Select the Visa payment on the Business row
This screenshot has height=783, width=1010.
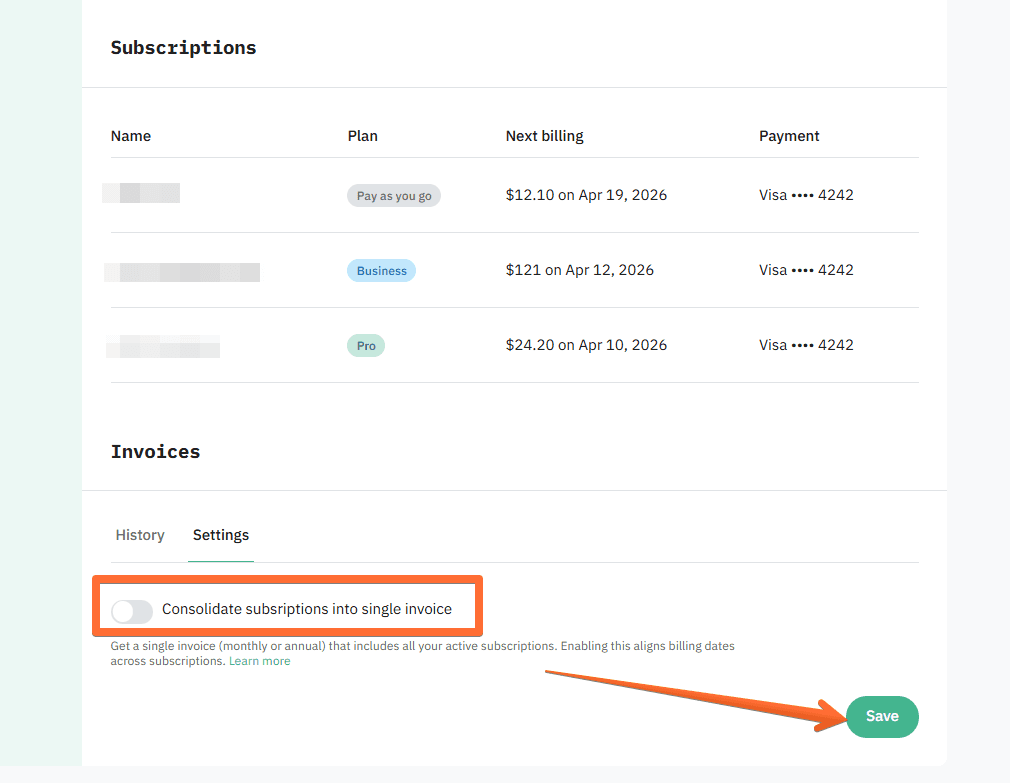tap(806, 269)
